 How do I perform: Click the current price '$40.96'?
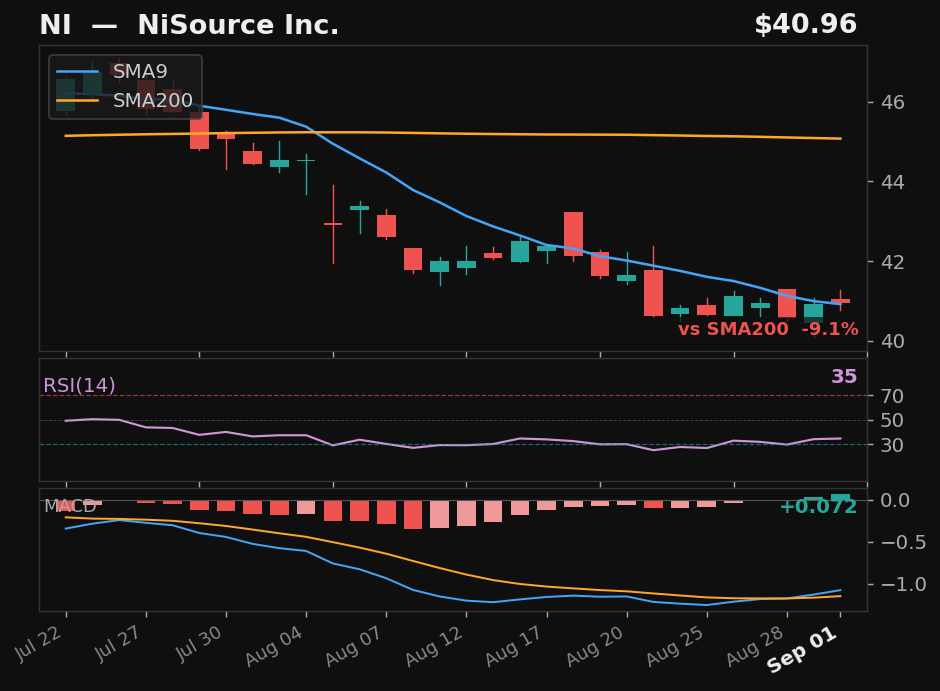click(805, 25)
